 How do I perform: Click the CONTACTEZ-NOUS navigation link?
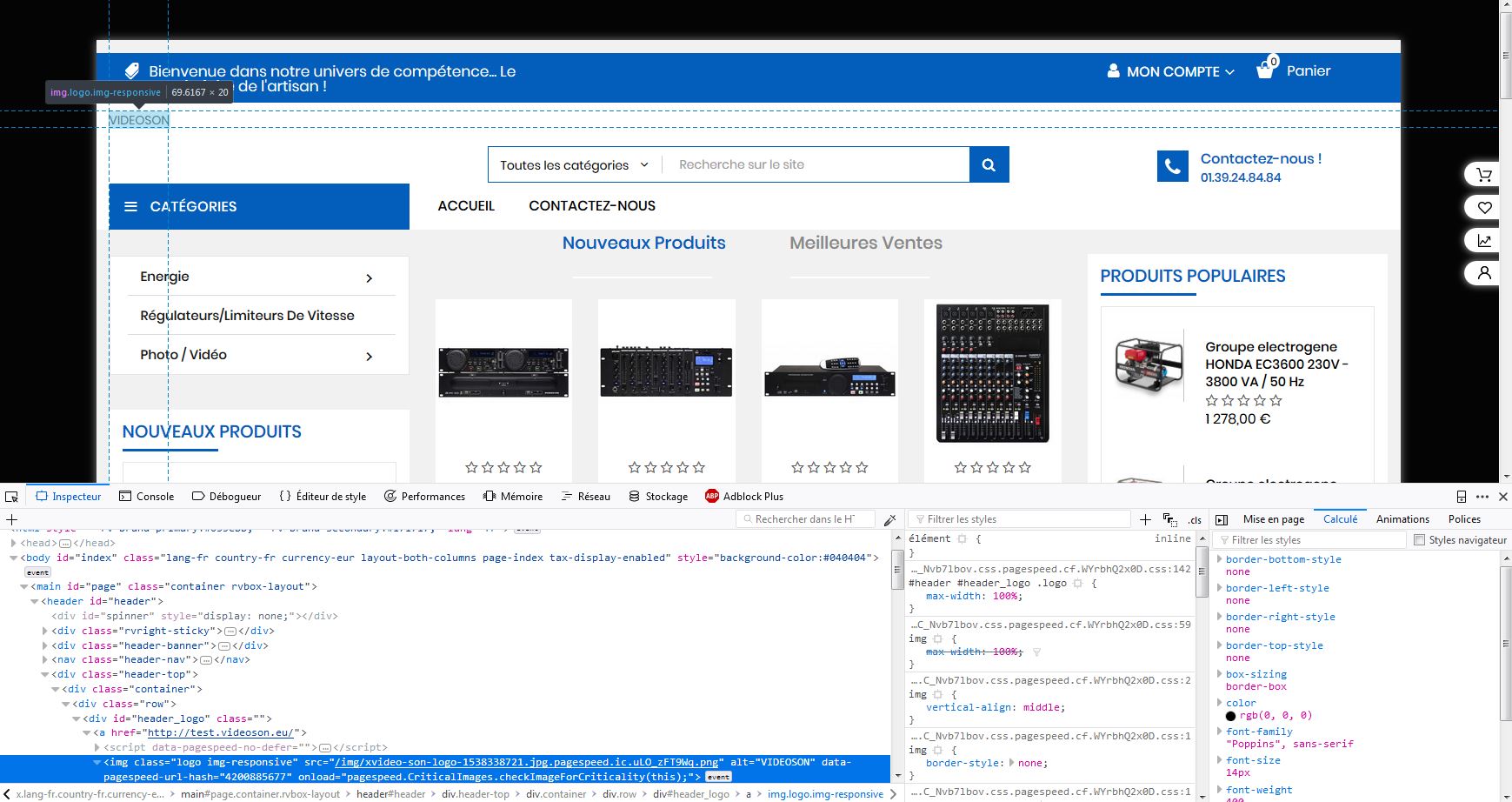click(x=592, y=206)
